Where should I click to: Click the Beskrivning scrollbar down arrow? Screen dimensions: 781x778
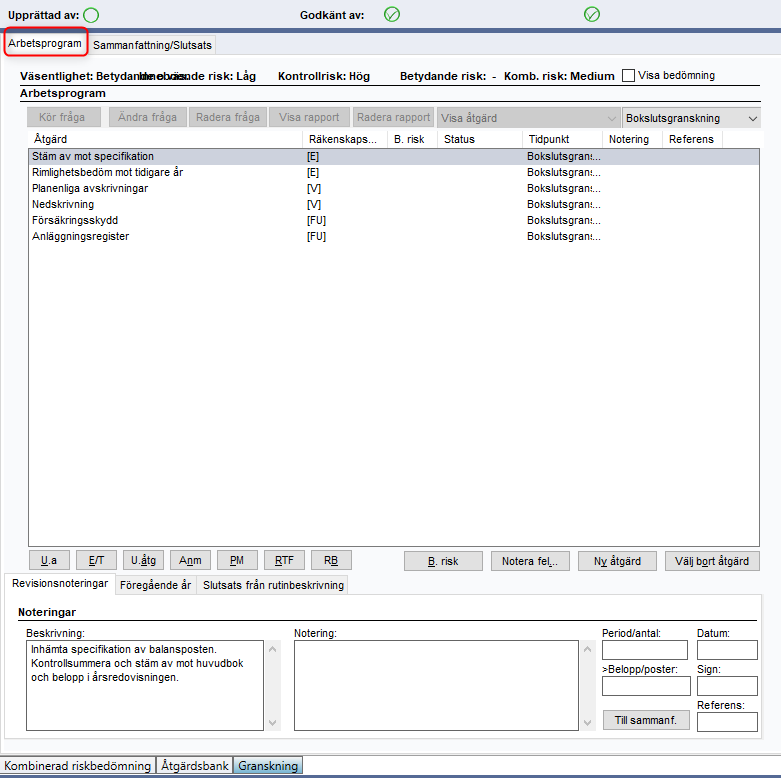tap(272, 723)
